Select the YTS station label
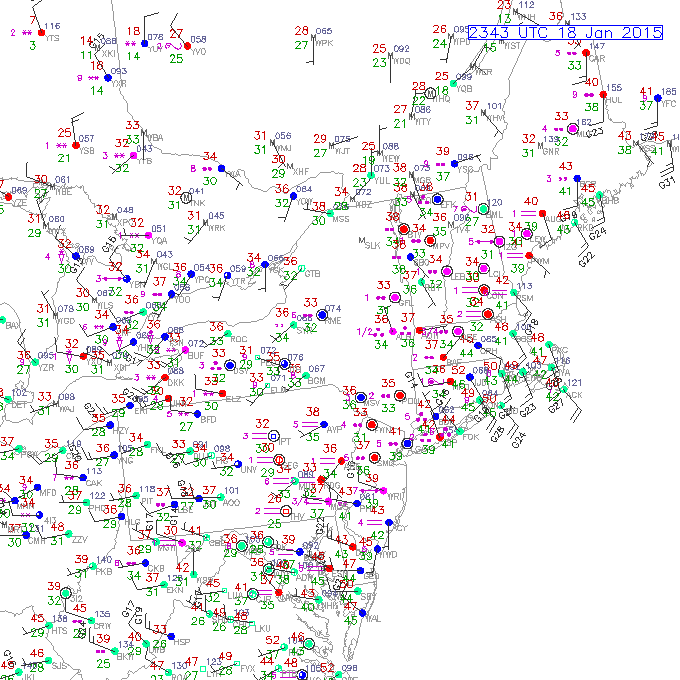Screen dimensions: 680x680 point(52,38)
